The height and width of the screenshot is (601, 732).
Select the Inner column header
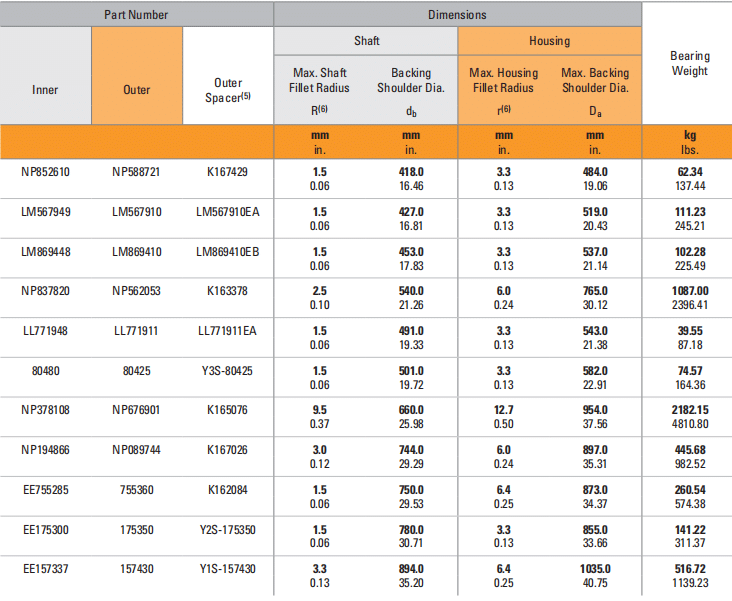coord(45,89)
